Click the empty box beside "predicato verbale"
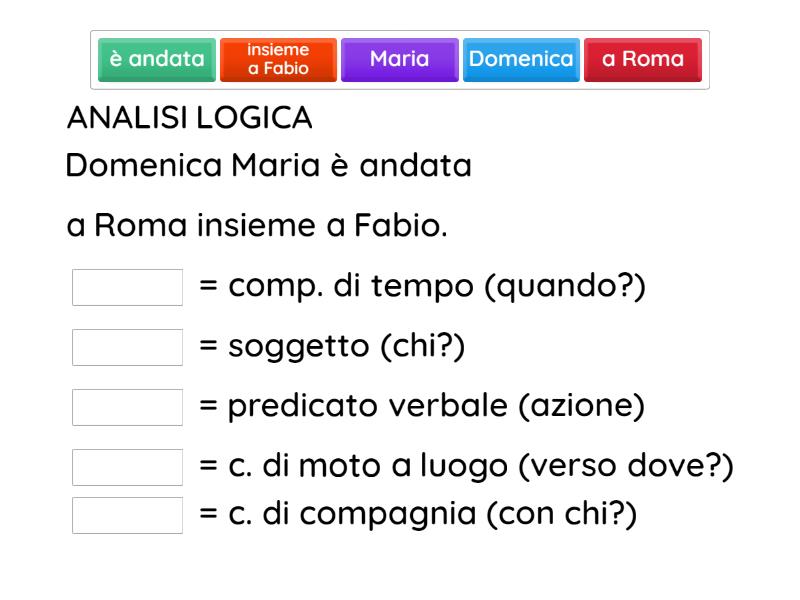This screenshot has height=600, width=800. pos(125,405)
